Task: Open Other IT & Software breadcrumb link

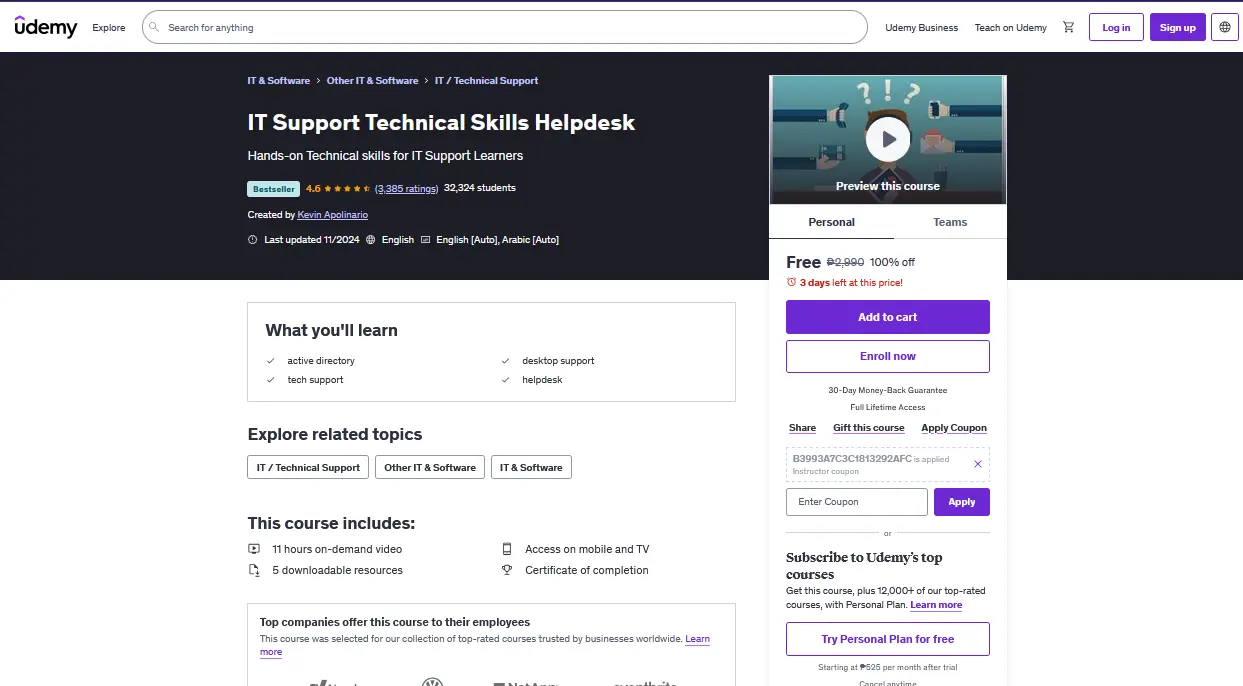Action: [372, 81]
